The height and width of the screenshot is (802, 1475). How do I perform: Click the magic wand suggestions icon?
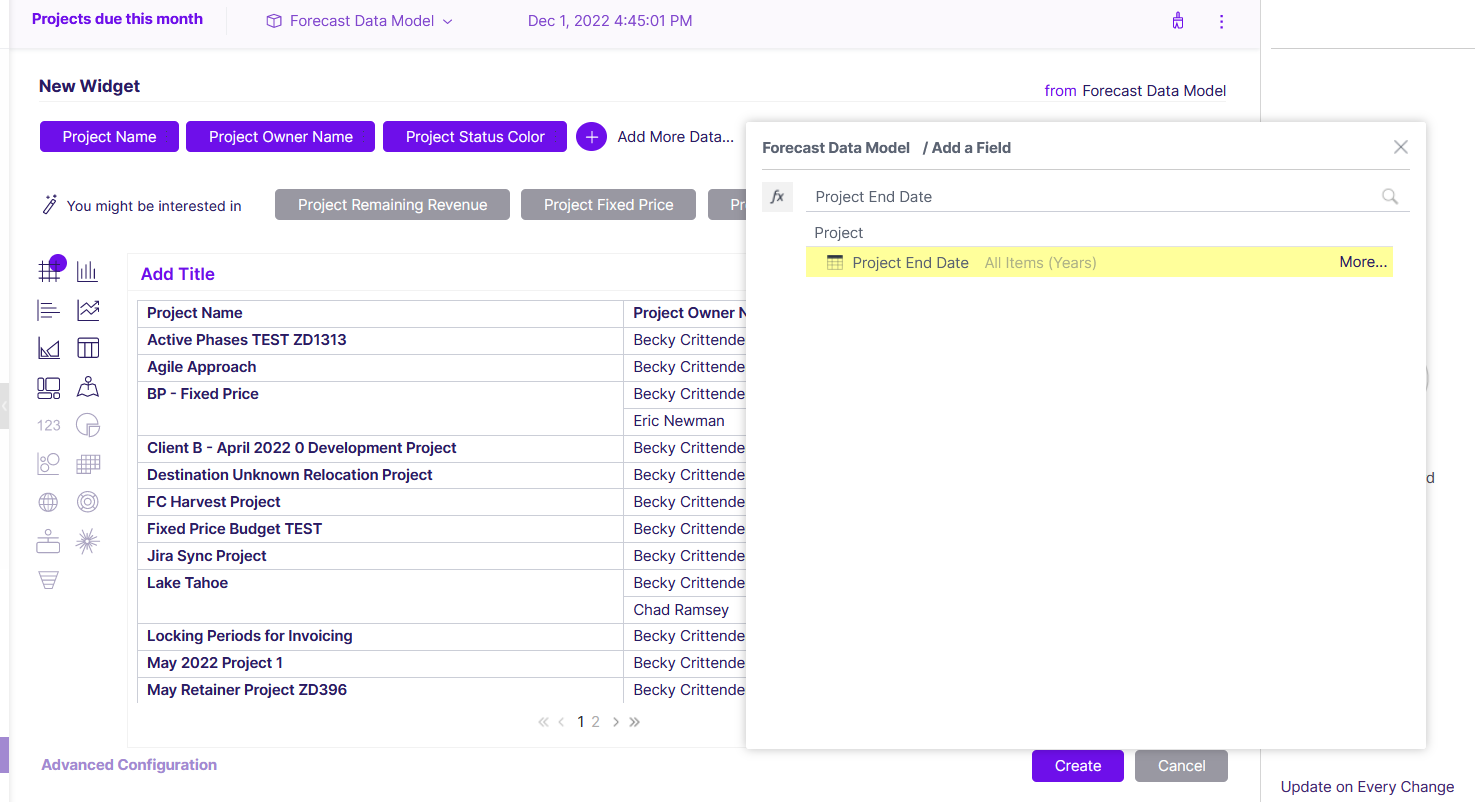pyautogui.click(x=50, y=205)
